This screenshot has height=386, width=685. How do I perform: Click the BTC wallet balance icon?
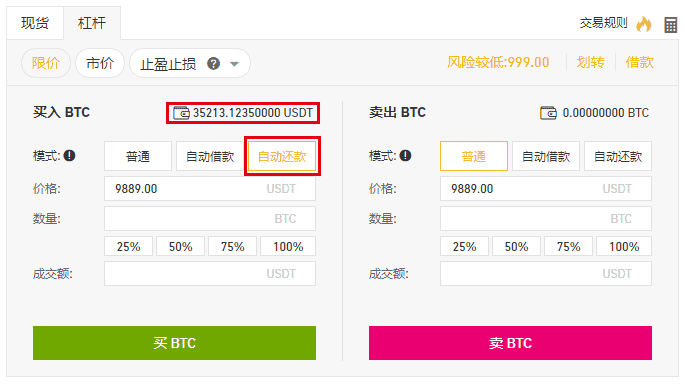548,113
